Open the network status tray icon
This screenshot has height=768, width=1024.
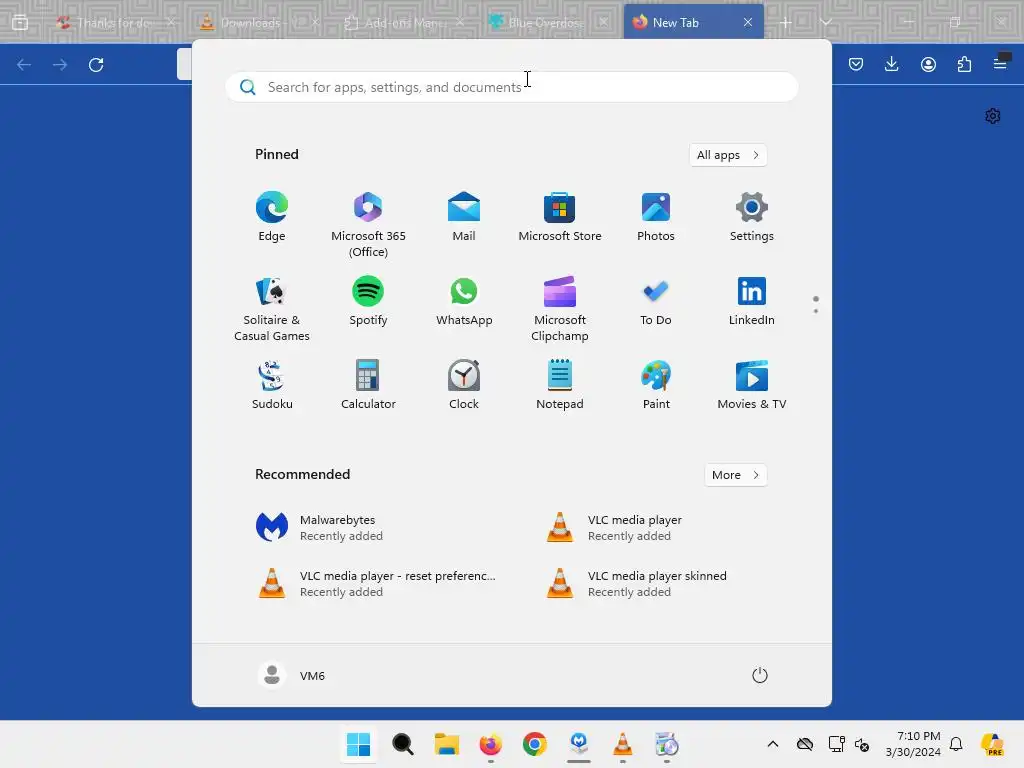pyautogui.click(x=837, y=744)
